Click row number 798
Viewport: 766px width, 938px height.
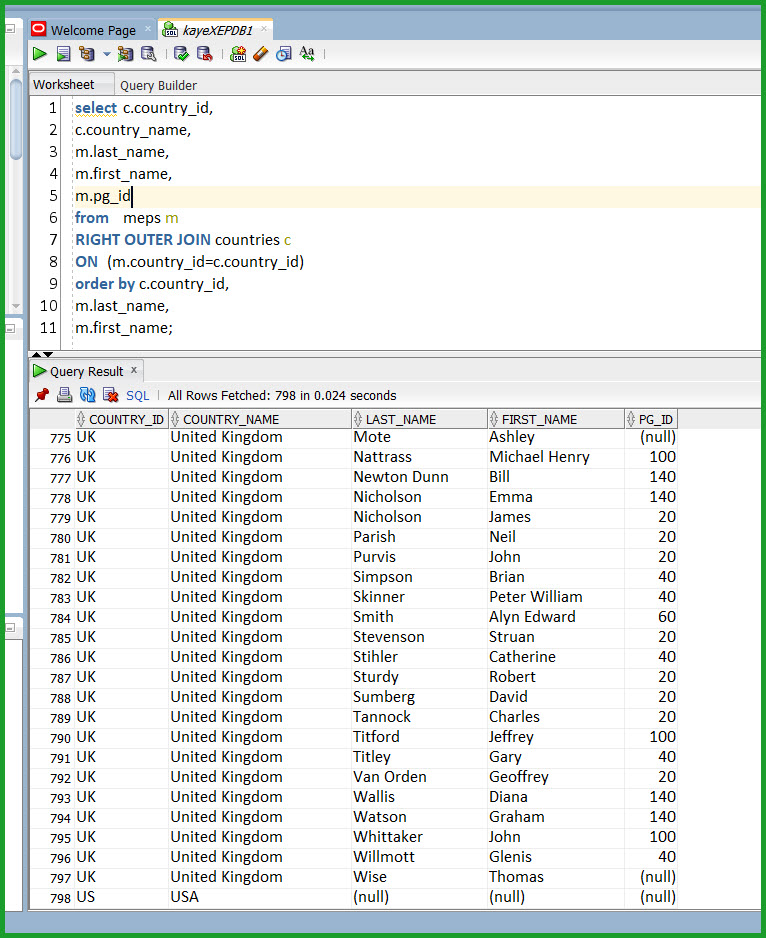pyautogui.click(x=60, y=899)
